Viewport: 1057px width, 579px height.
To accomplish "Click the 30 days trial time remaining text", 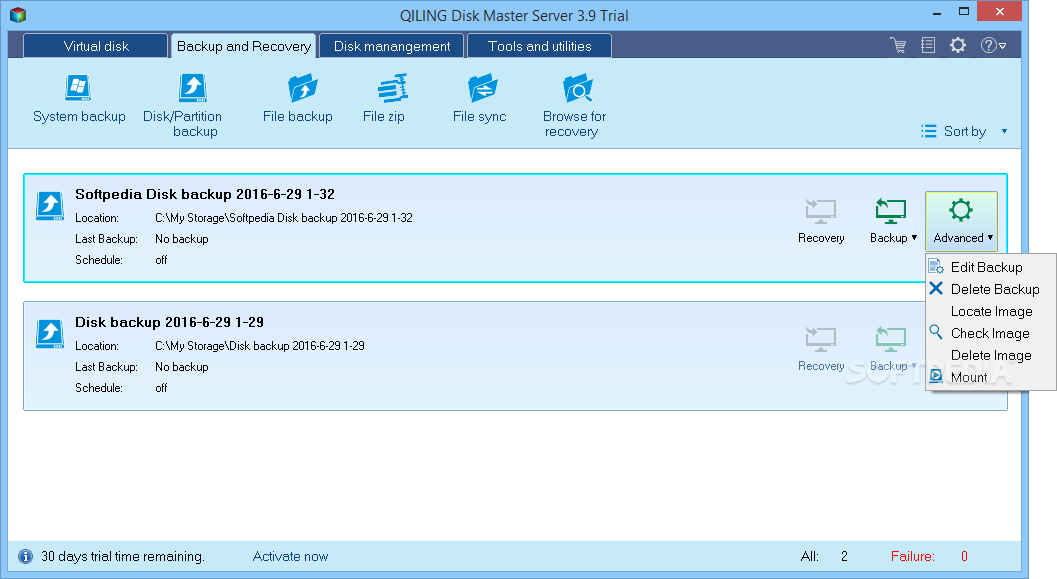I will (x=123, y=556).
